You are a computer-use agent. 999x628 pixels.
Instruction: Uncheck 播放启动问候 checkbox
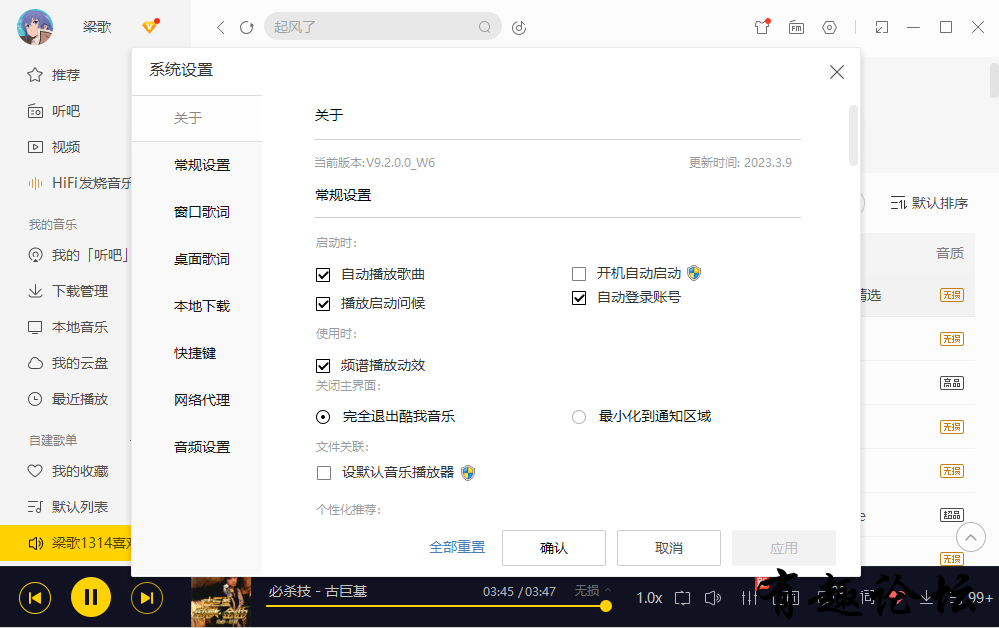click(323, 304)
